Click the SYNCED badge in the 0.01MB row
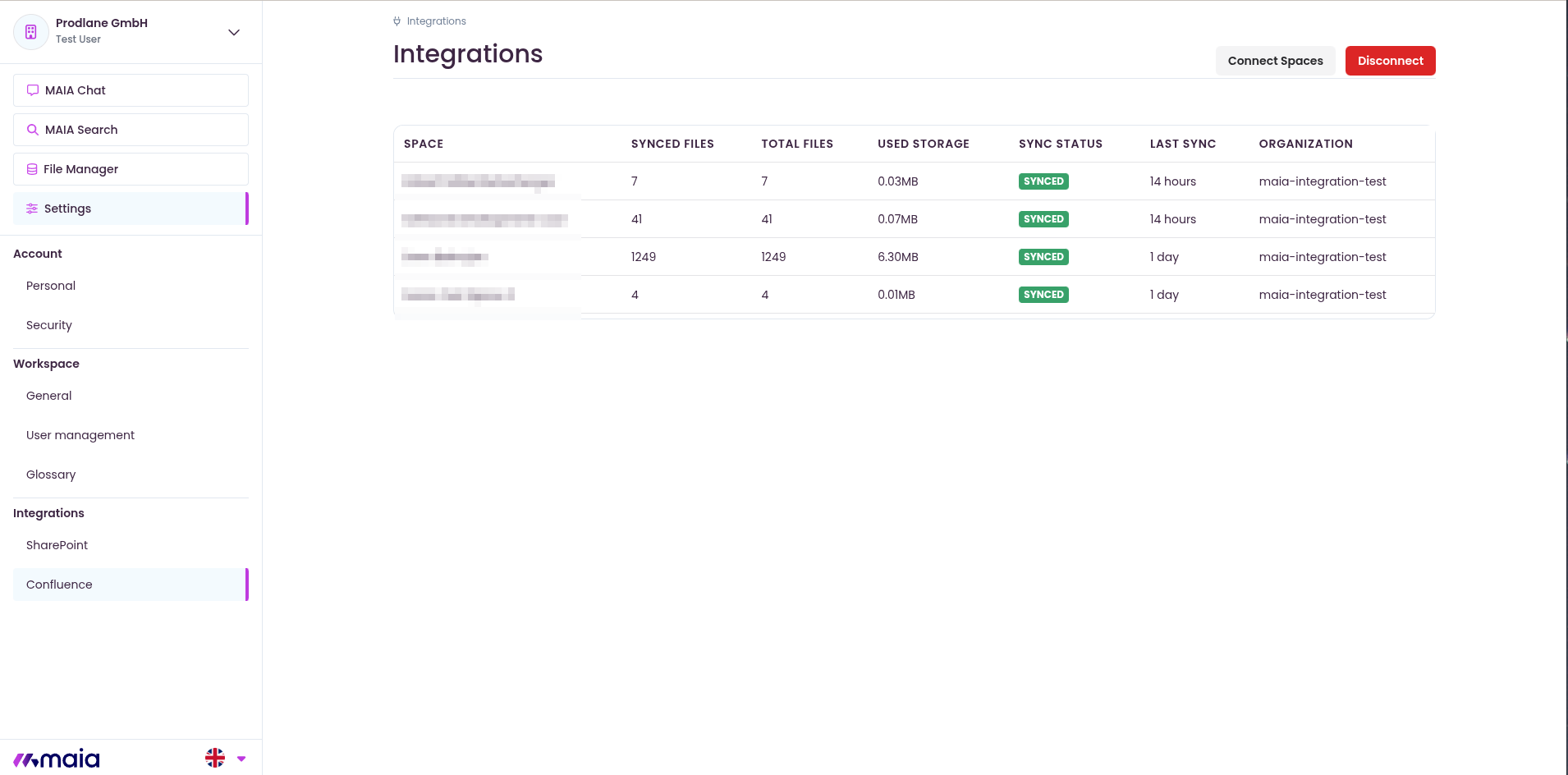The height and width of the screenshot is (775, 1568). (x=1043, y=295)
